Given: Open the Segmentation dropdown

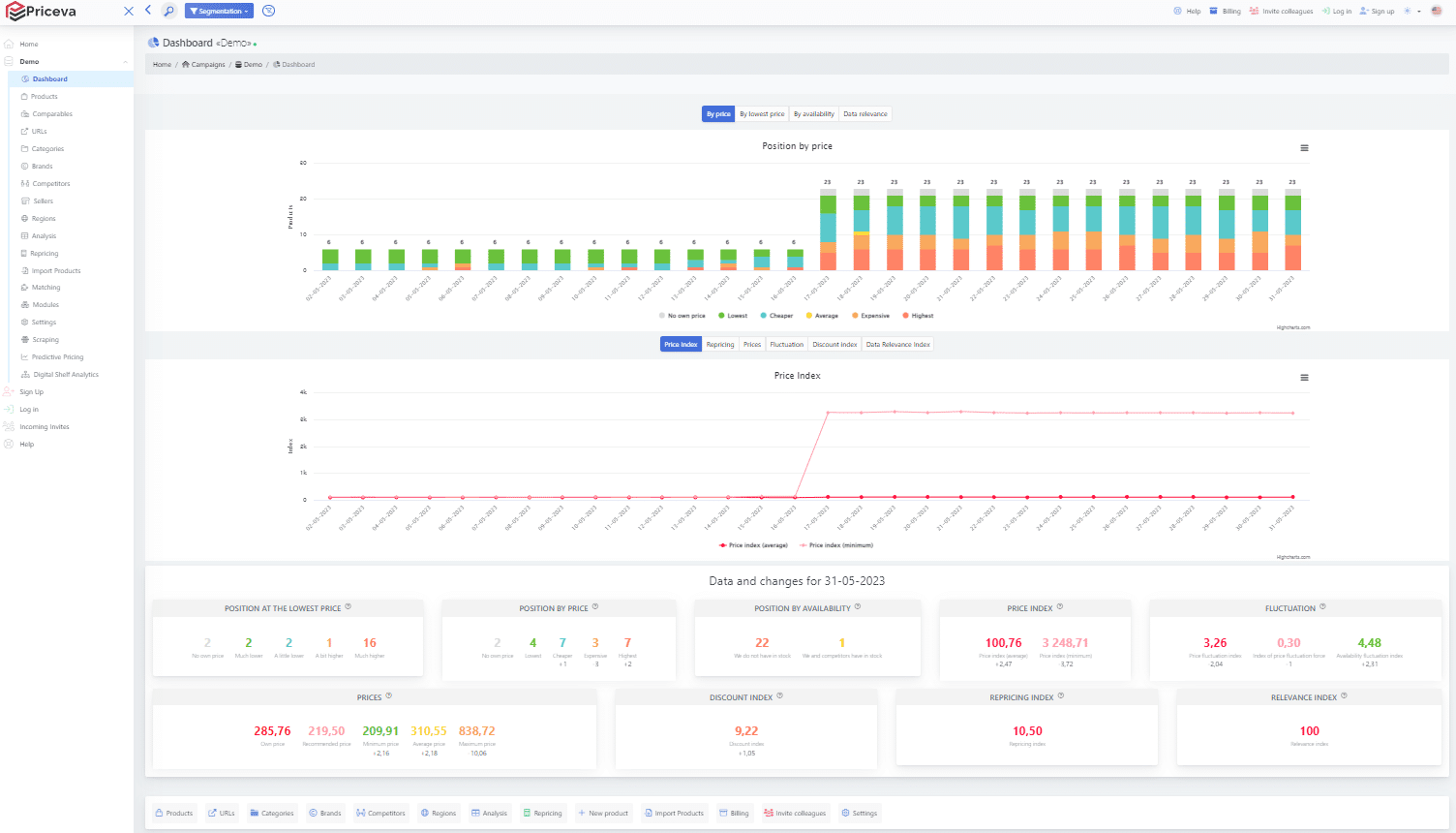Looking at the screenshot, I should [x=218, y=11].
